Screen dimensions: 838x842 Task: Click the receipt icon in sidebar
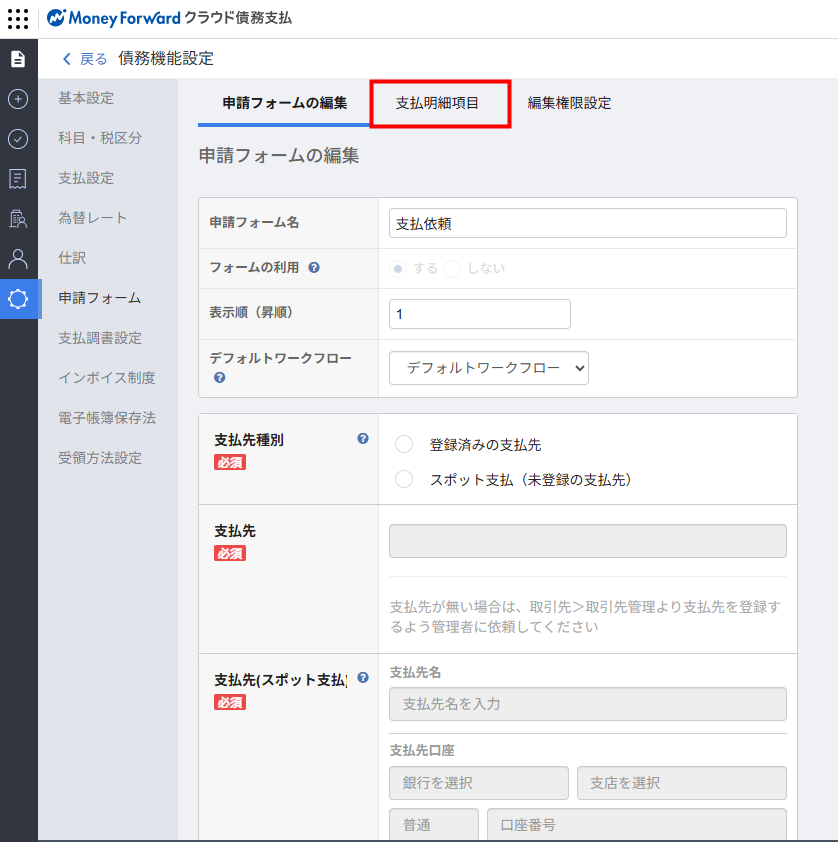18,179
